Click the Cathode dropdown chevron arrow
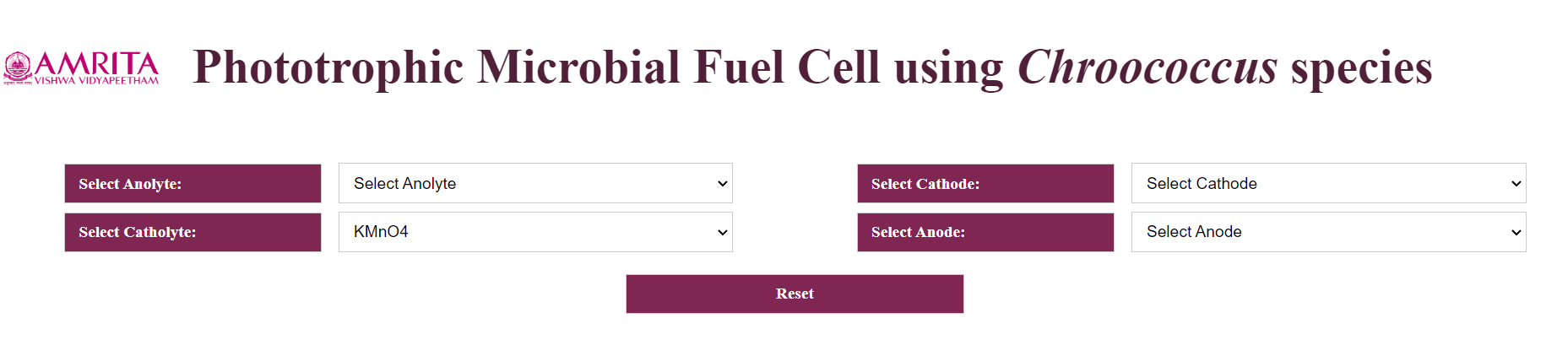Image resolution: width=1568 pixels, height=345 pixels. (1516, 184)
